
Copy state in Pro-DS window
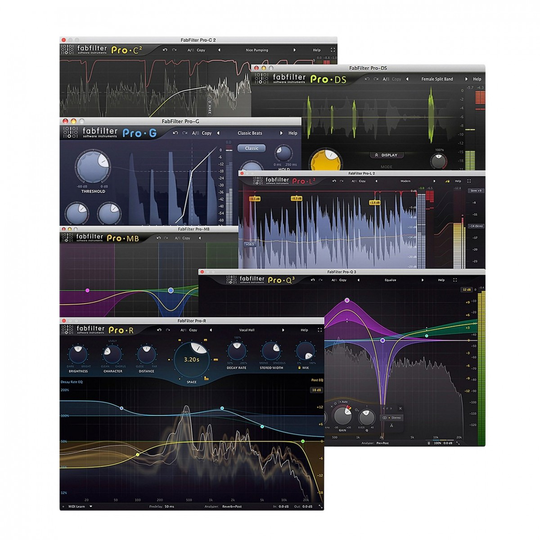coord(396,79)
